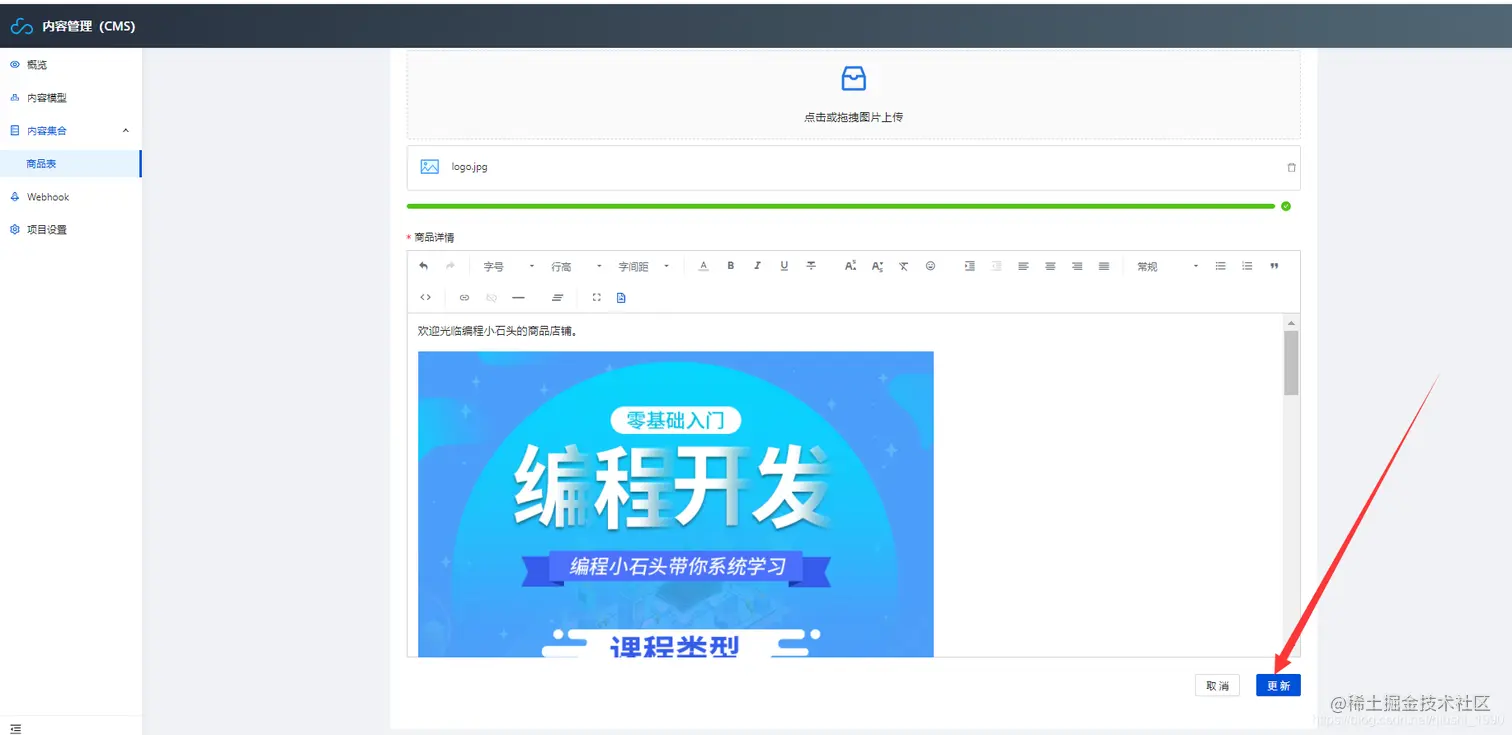1512x735 pixels.
Task: Open the 常规 paragraph style dropdown
Action: [x=1167, y=266]
